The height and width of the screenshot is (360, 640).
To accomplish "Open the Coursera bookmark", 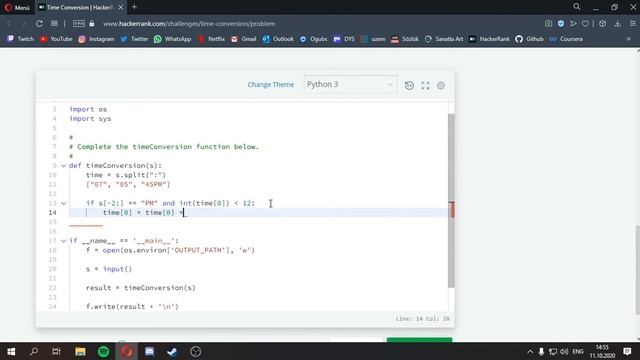I will click(x=566, y=39).
